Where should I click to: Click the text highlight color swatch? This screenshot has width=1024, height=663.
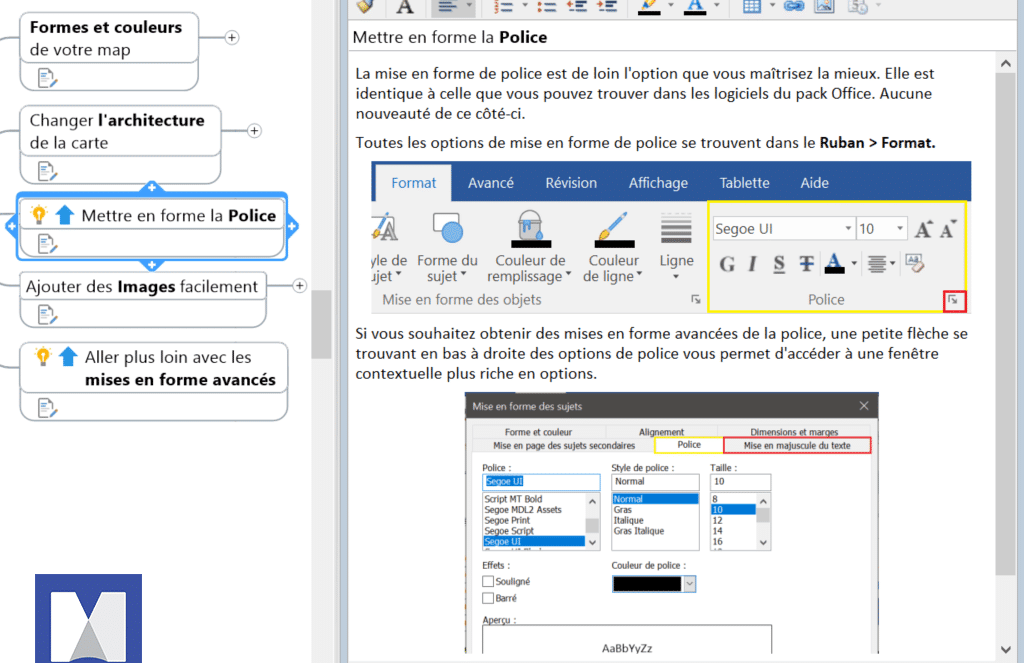(x=650, y=6)
